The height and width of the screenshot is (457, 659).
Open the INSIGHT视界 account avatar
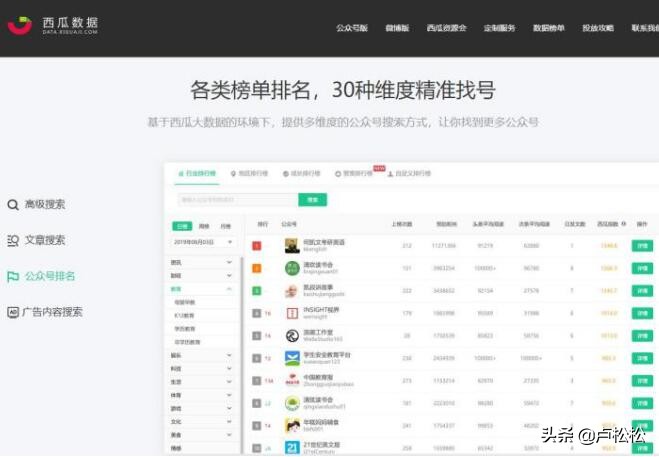[292, 313]
